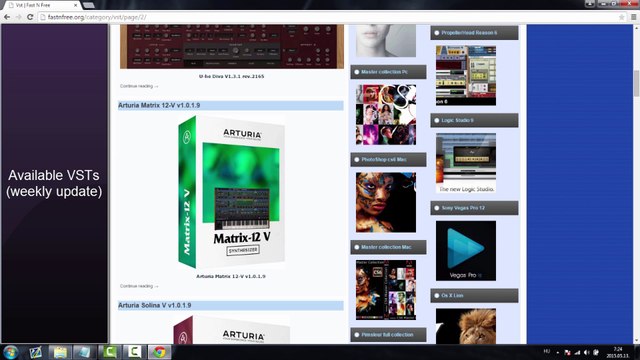Open the Chrome menu icon
This screenshot has height=360, width=640.
[633, 17]
